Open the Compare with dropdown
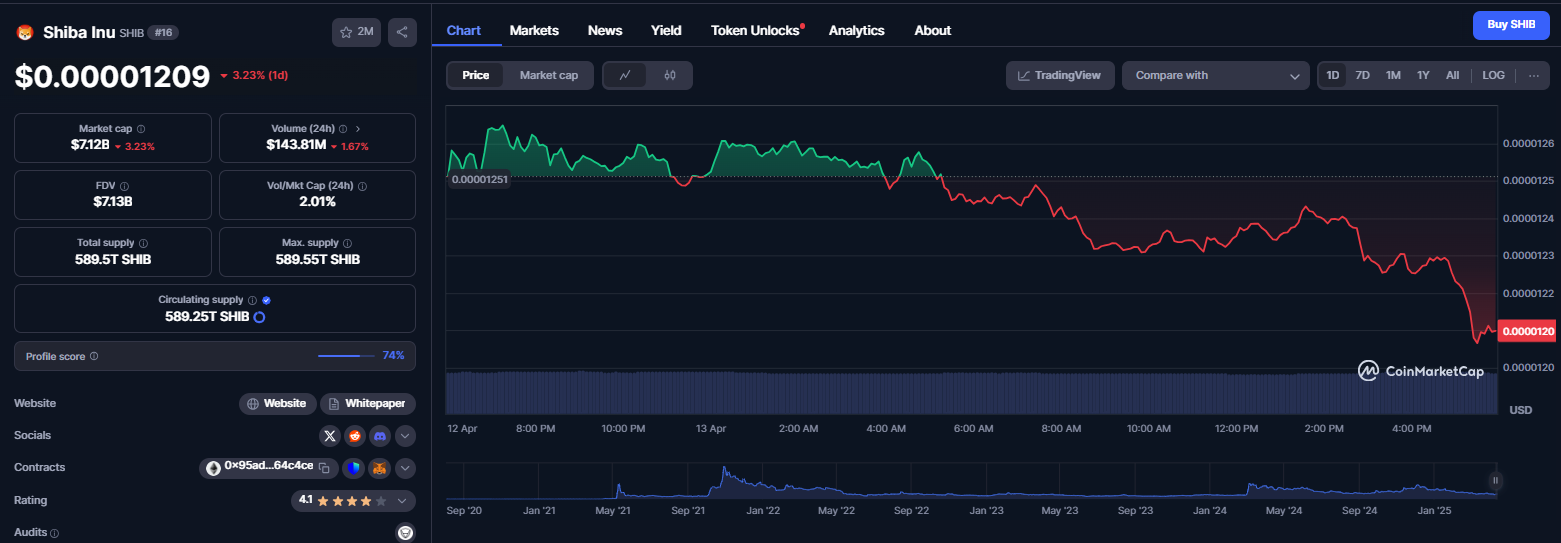The image size is (1561, 543). tap(1215, 76)
